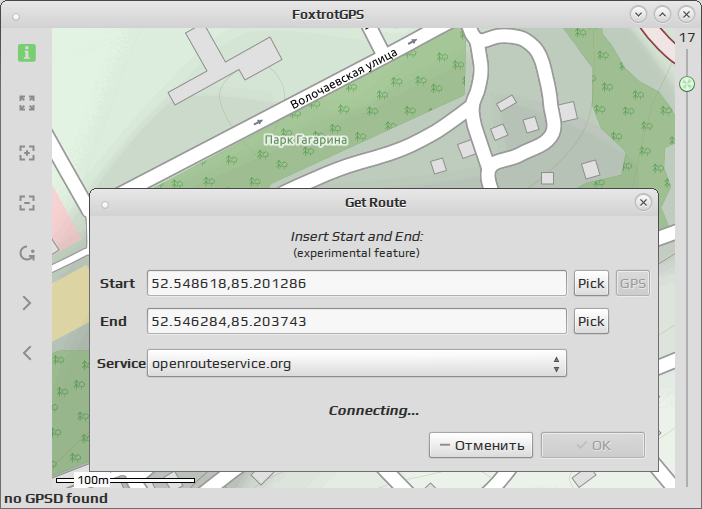Maximize the FoxtrotGPS window
Image resolution: width=702 pixels, height=509 pixels.
pyautogui.click(x=662, y=14)
